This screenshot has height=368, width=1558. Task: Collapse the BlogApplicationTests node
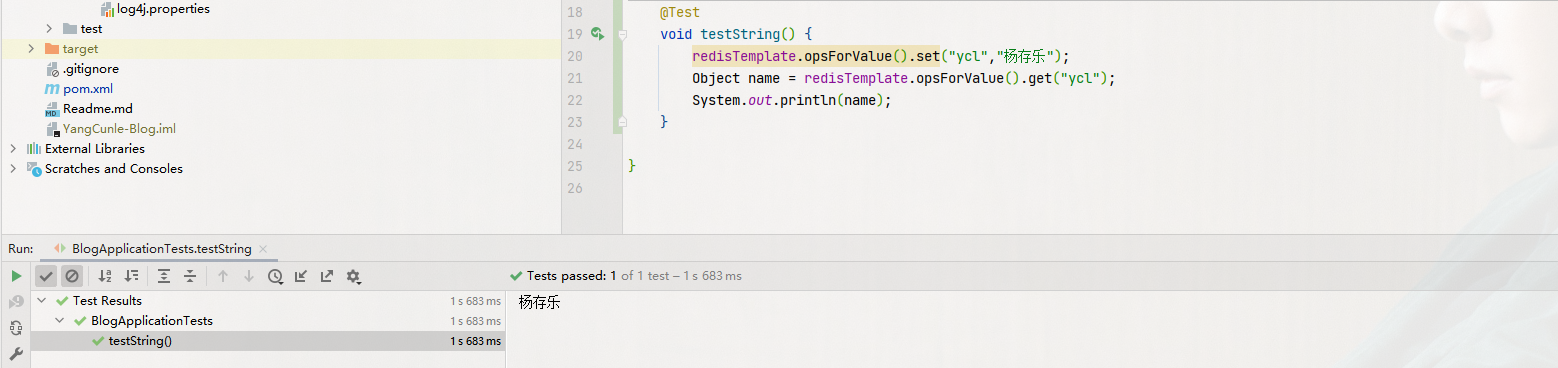click(x=60, y=321)
